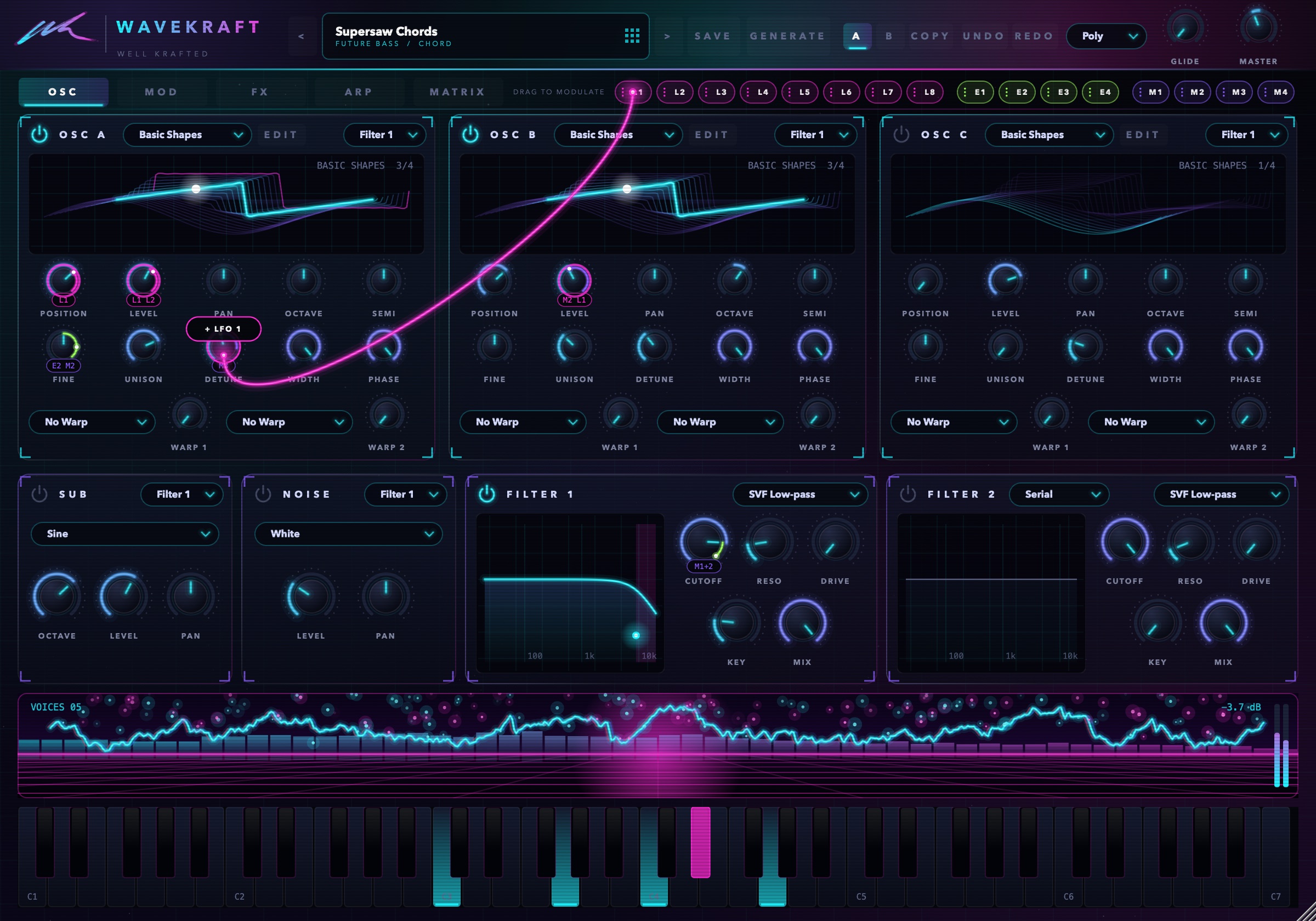The image size is (1316, 921).
Task: Click the E4 envelope modulation source
Action: click(1100, 92)
